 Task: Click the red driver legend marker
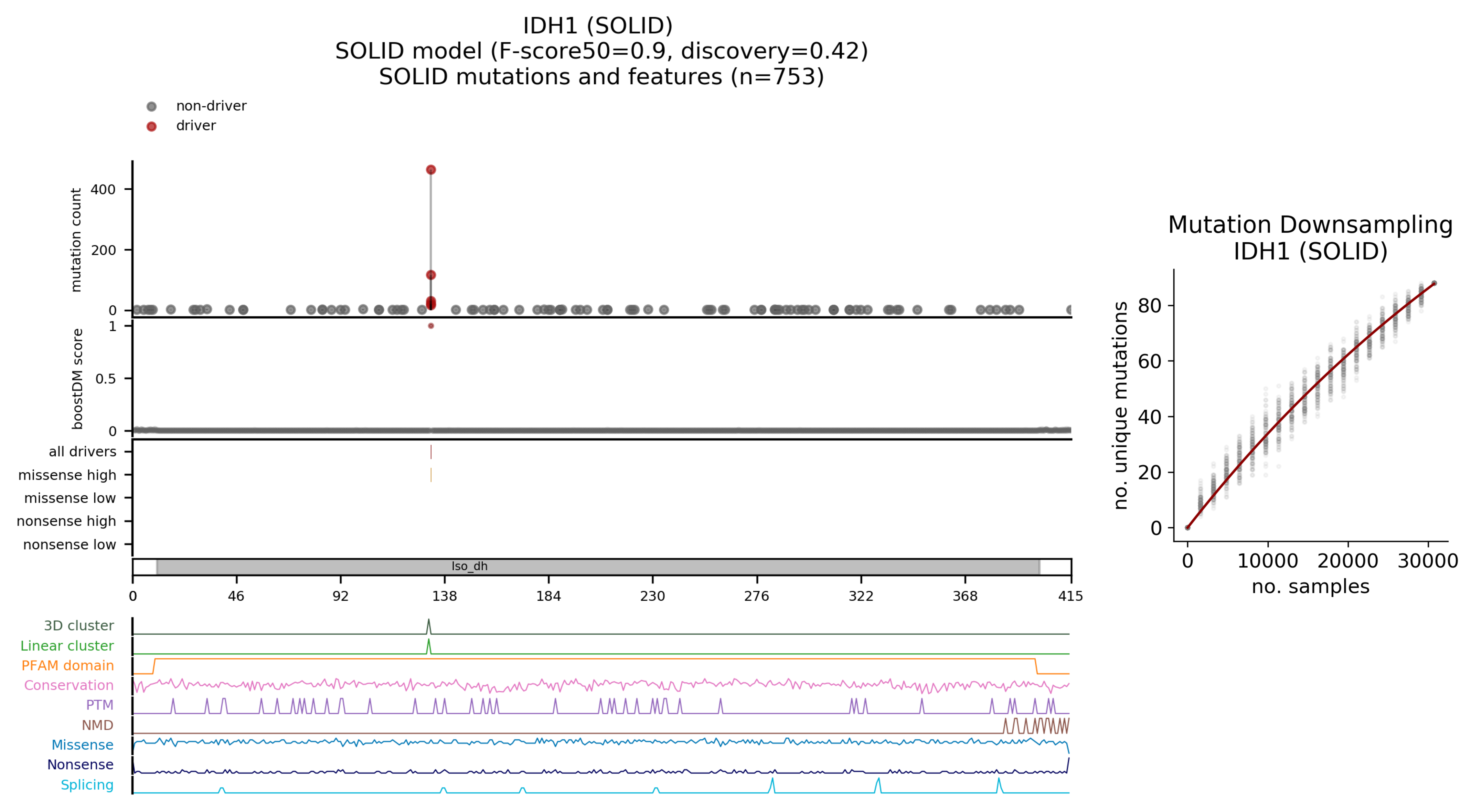pyautogui.click(x=151, y=126)
